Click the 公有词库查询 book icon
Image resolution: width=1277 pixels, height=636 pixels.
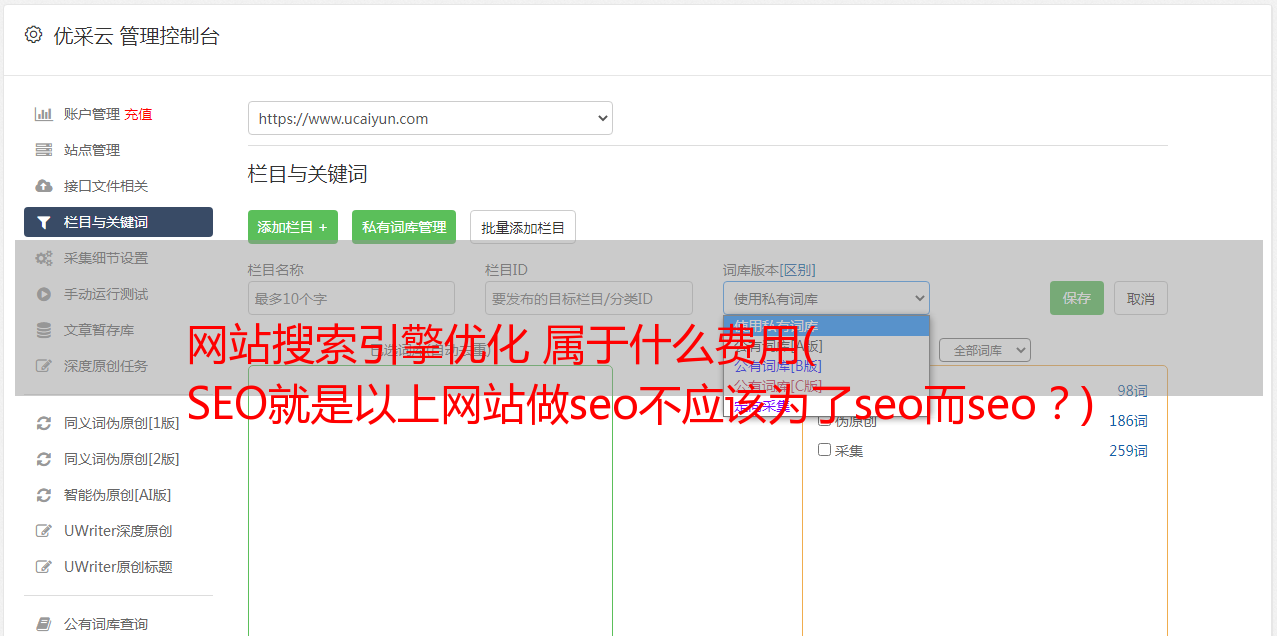[x=44, y=624]
